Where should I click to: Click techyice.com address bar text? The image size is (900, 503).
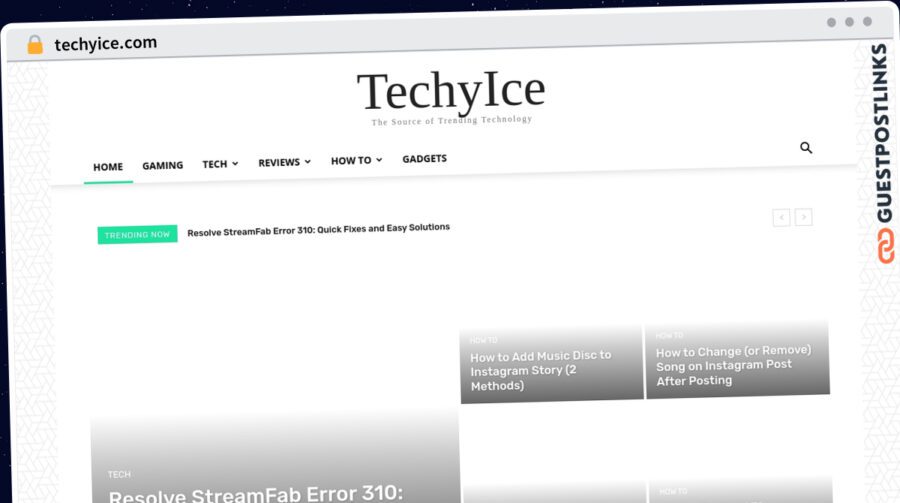coord(106,44)
